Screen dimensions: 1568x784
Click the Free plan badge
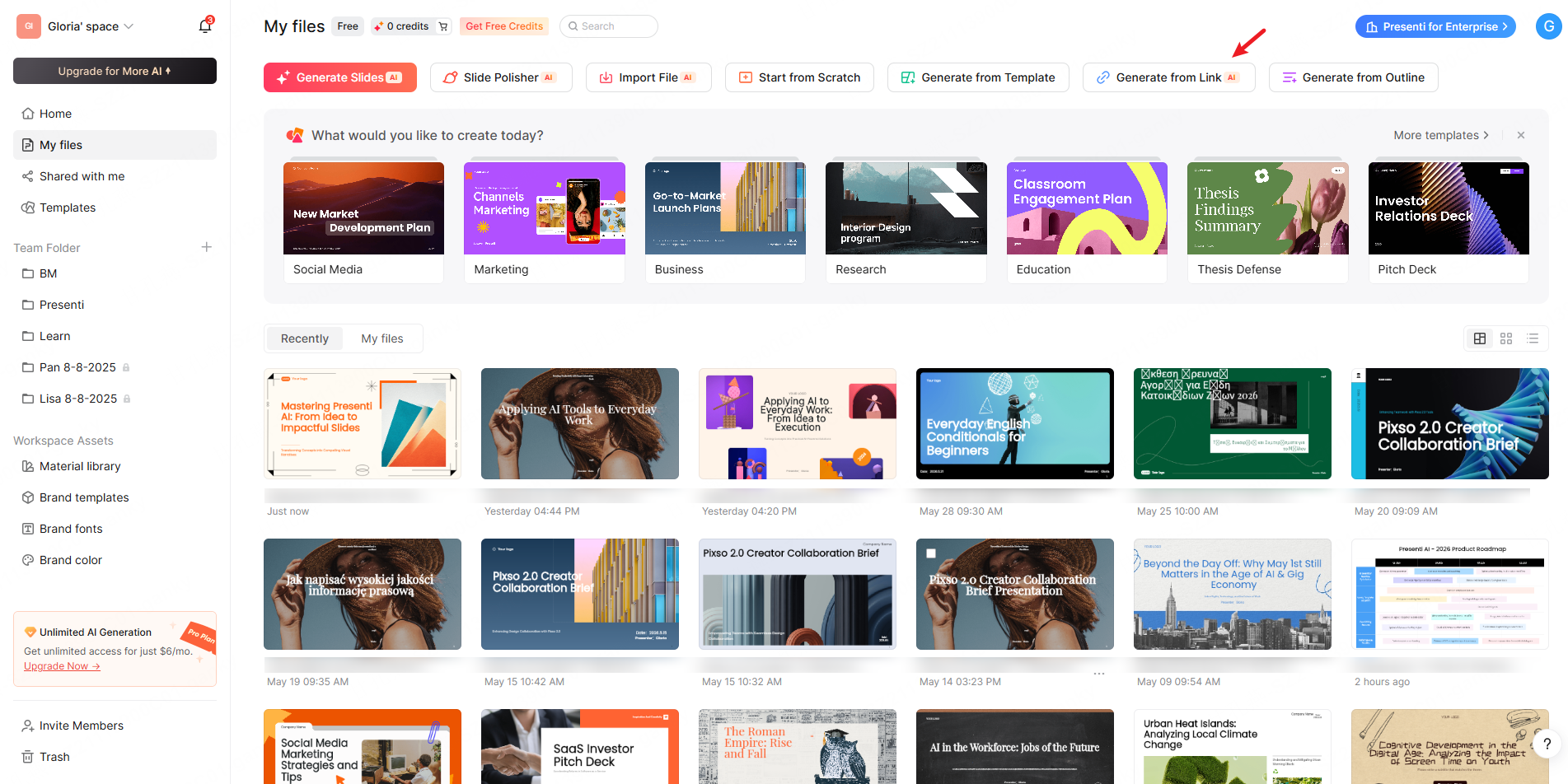coord(348,26)
